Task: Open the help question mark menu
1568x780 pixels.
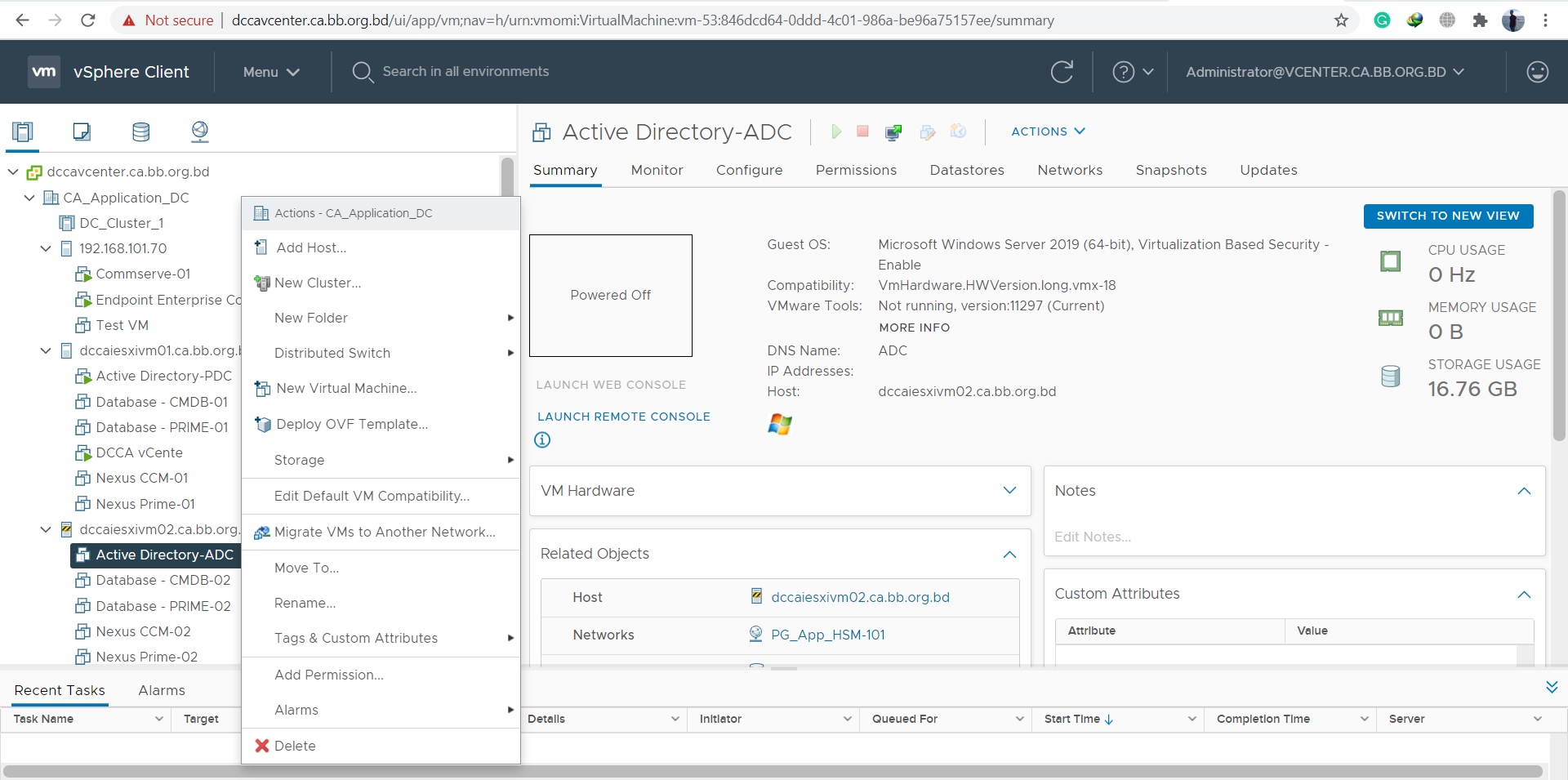Action: point(1133,72)
